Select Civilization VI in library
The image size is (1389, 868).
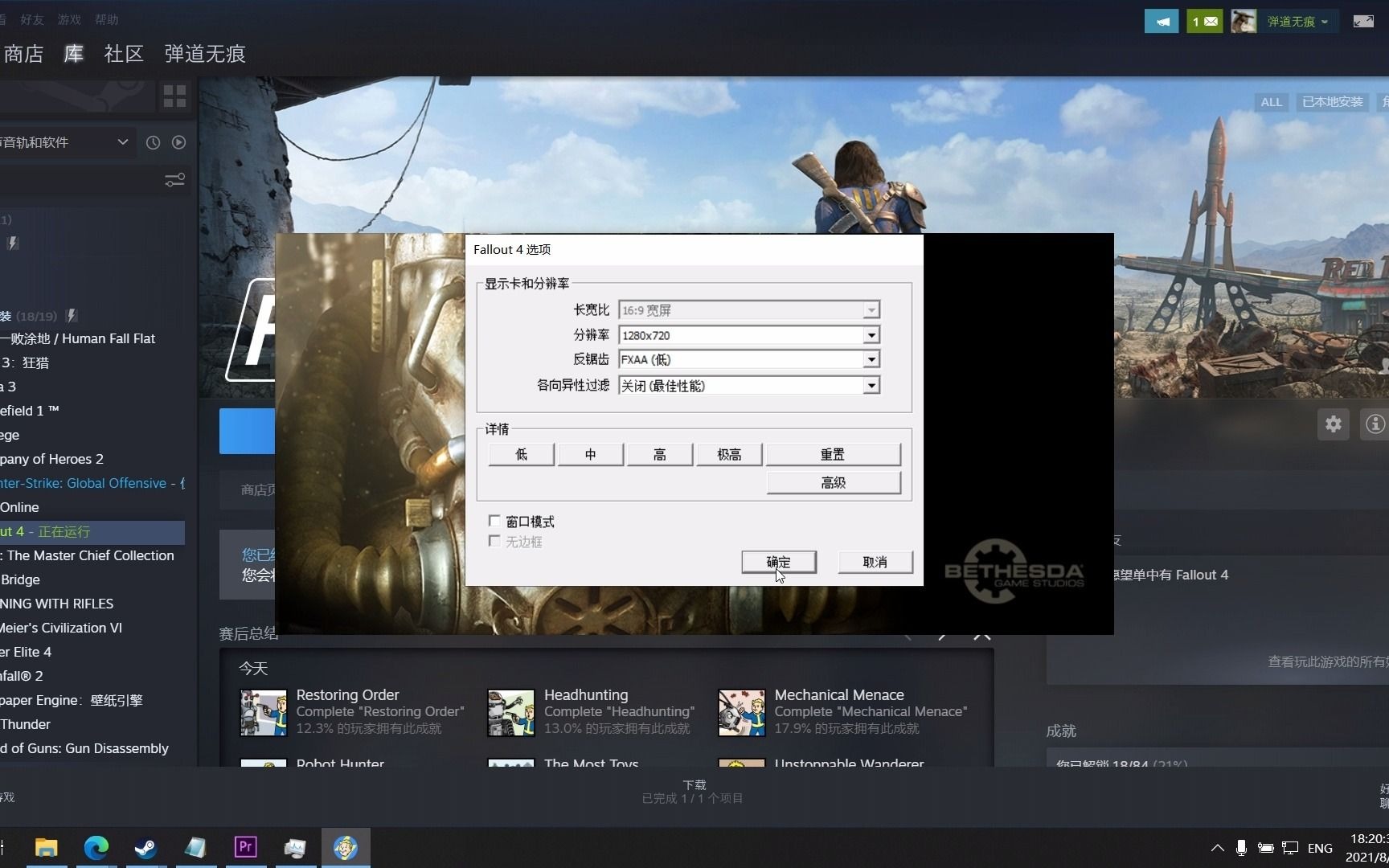point(61,628)
